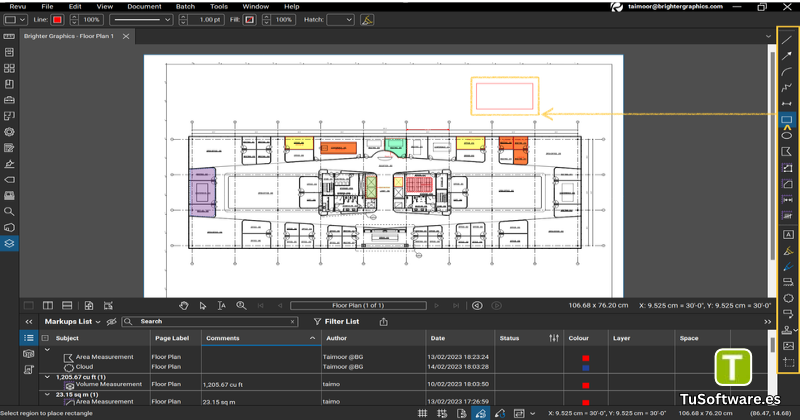800x420 pixels.
Task: Open the Batch menu
Action: 185,7
